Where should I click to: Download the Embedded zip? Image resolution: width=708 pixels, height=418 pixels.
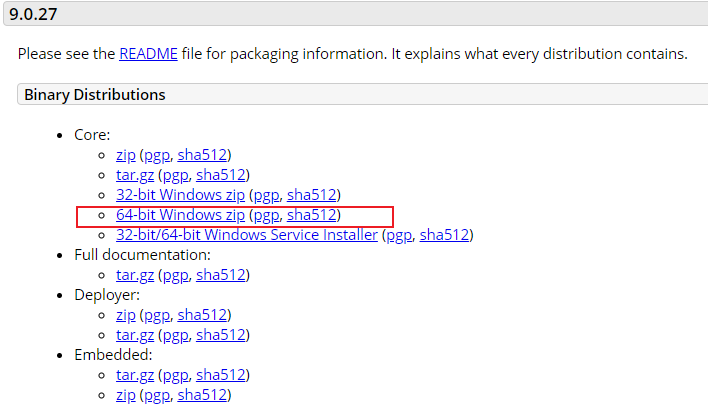(x=126, y=395)
